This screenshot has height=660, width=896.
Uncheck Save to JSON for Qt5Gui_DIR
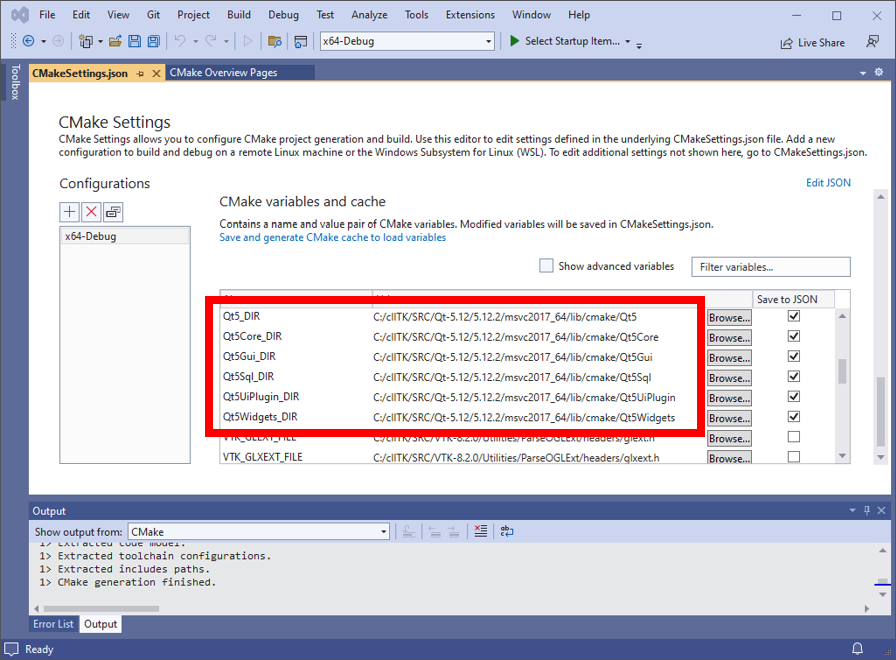[794, 356]
